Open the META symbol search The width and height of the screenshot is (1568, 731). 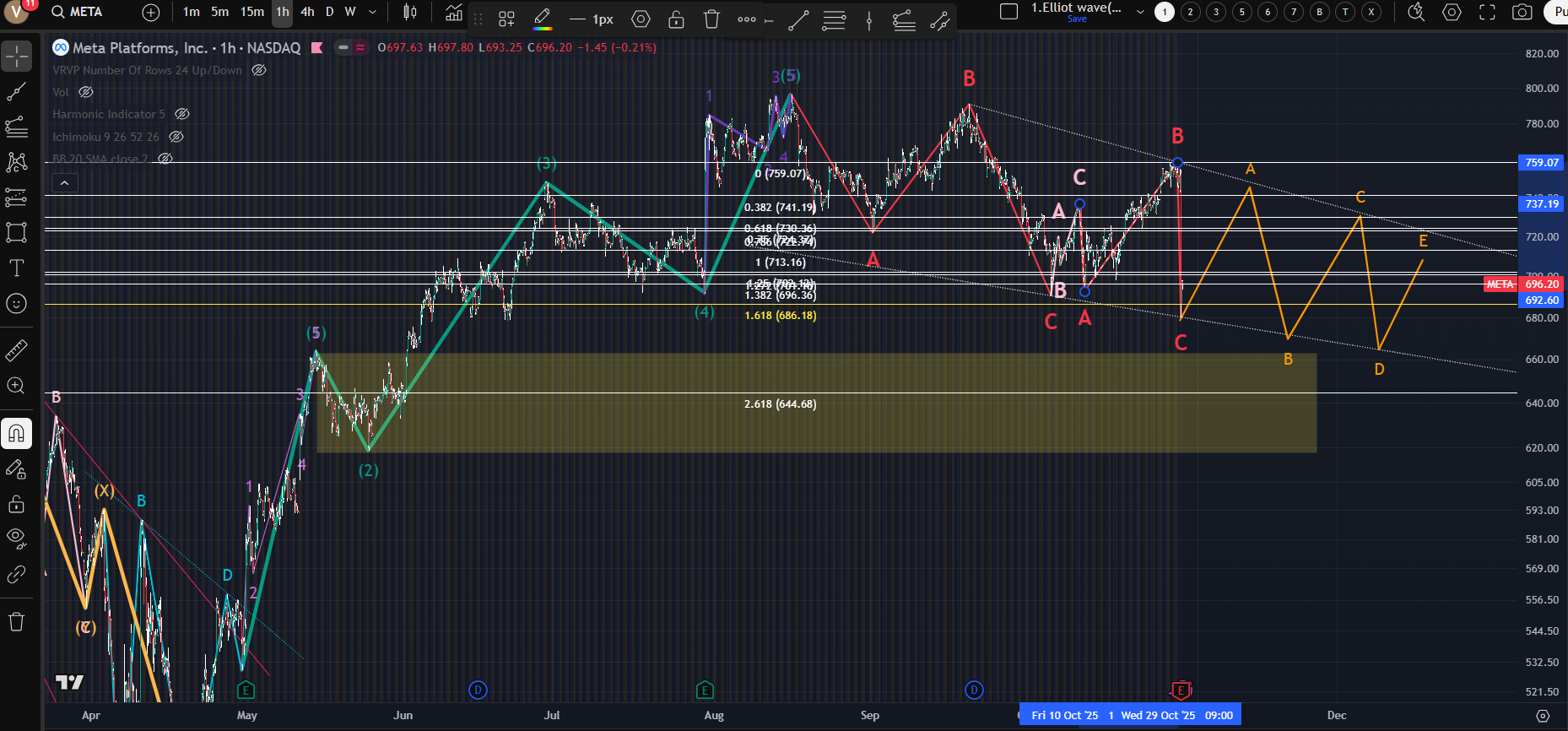pyautogui.click(x=78, y=12)
